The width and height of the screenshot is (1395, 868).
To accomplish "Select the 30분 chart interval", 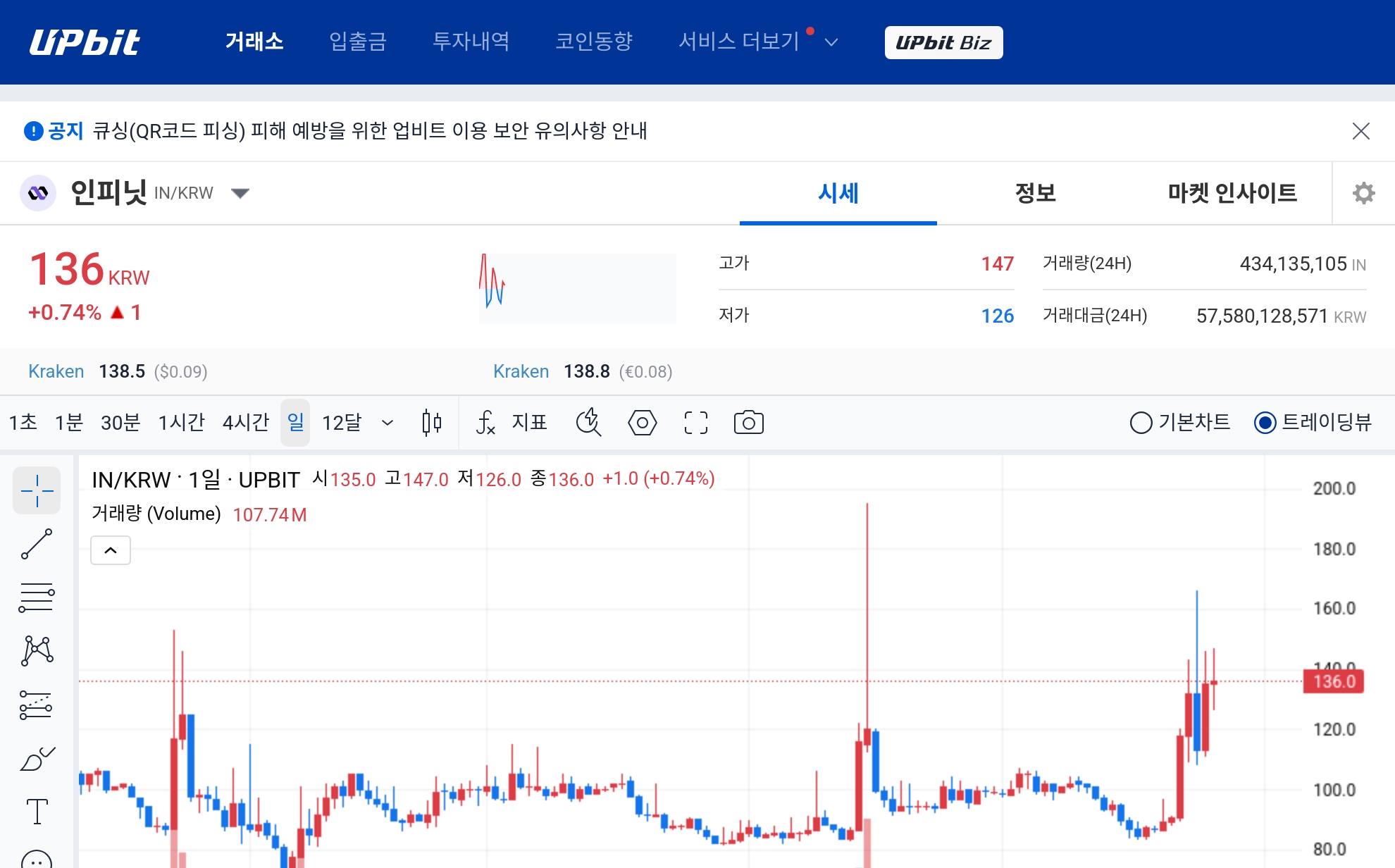I will click(x=120, y=422).
